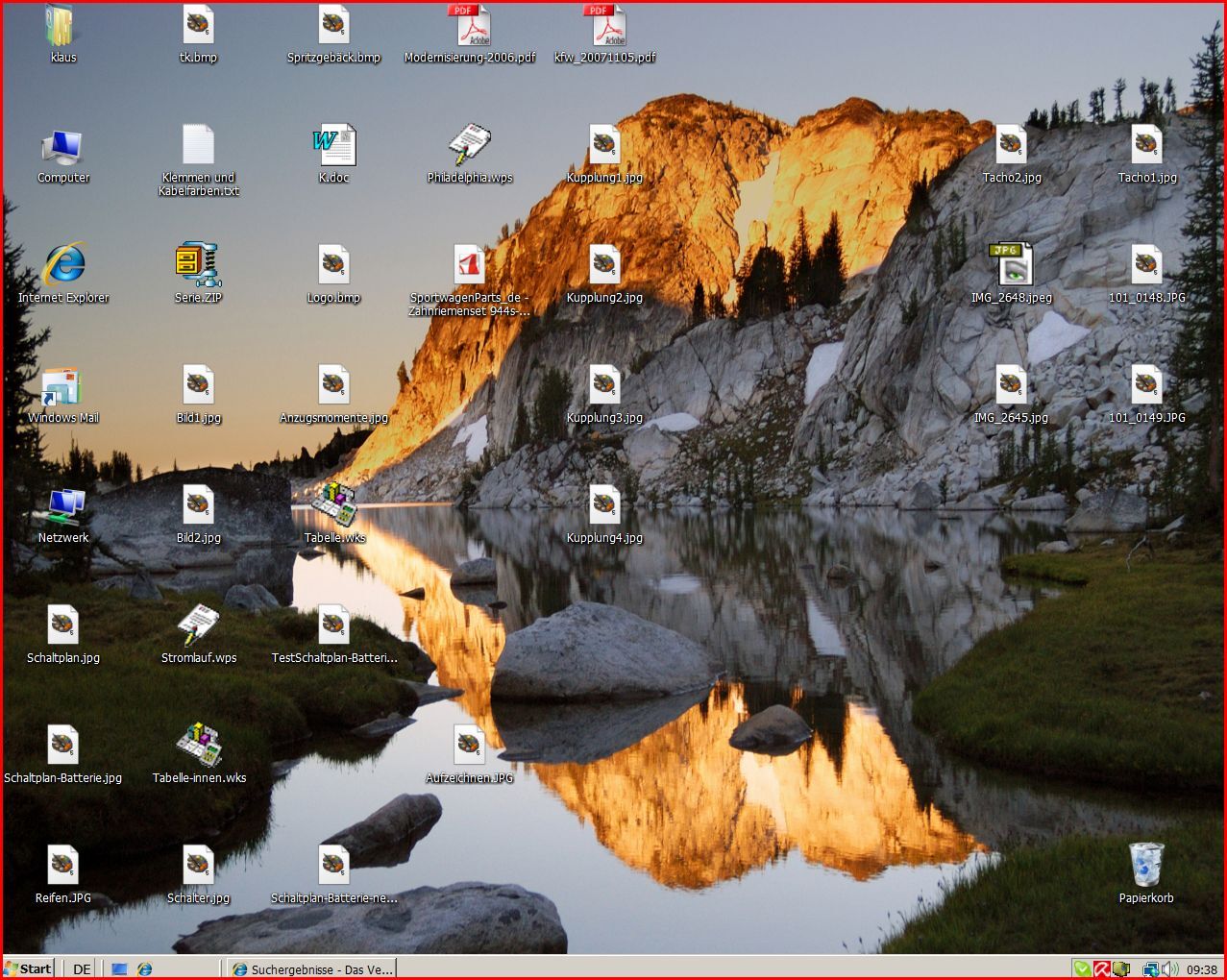Click the Avira antivirus tray icon
This screenshot has height=980, width=1227.
pos(1102,969)
